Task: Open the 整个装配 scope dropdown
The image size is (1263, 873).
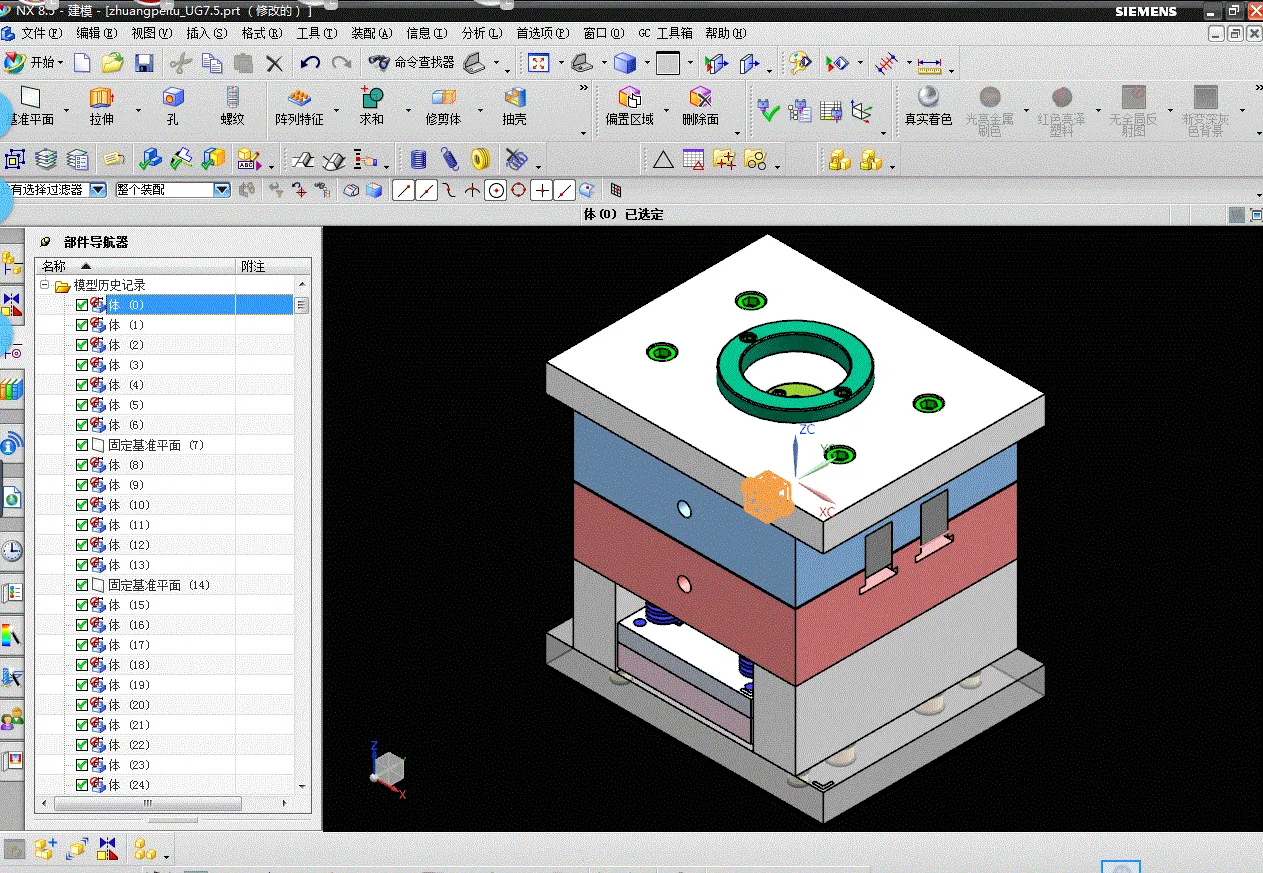Action: (222, 189)
